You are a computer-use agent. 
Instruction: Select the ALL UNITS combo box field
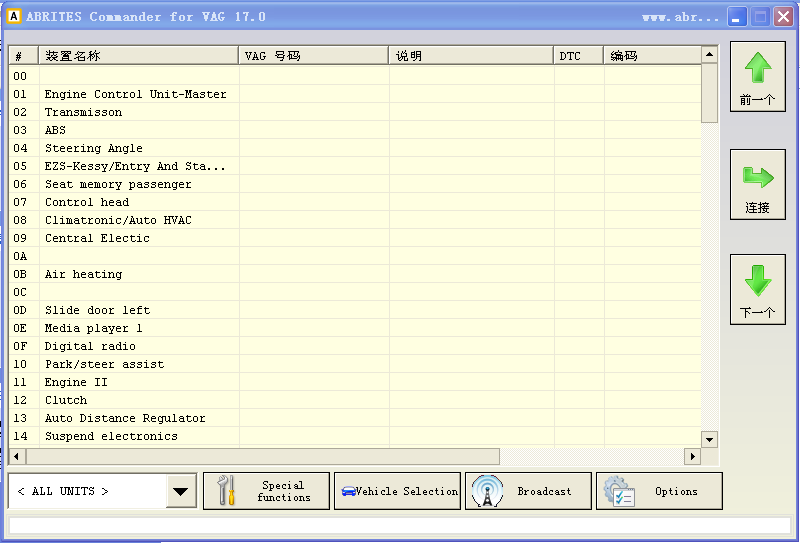[x=87, y=491]
